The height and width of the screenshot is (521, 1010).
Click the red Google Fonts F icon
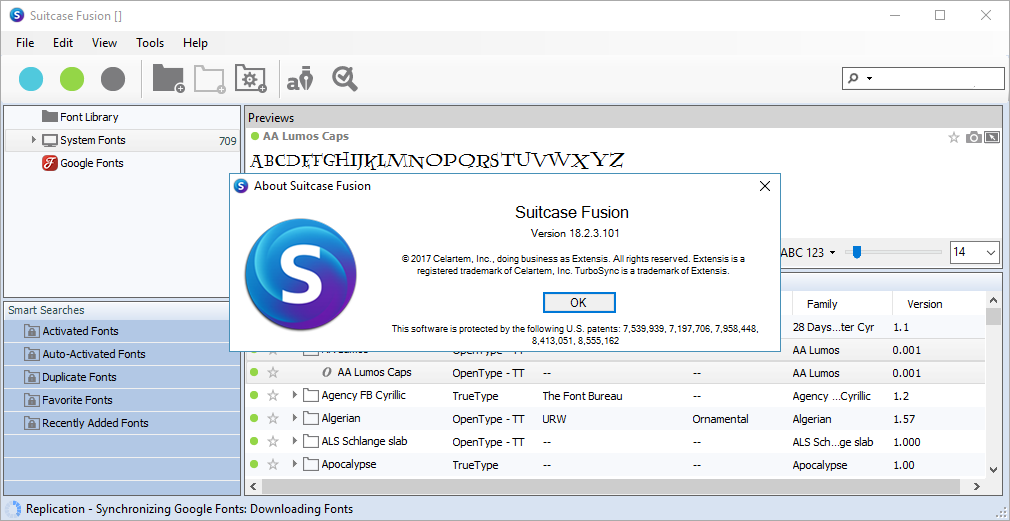tap(50, 163)
